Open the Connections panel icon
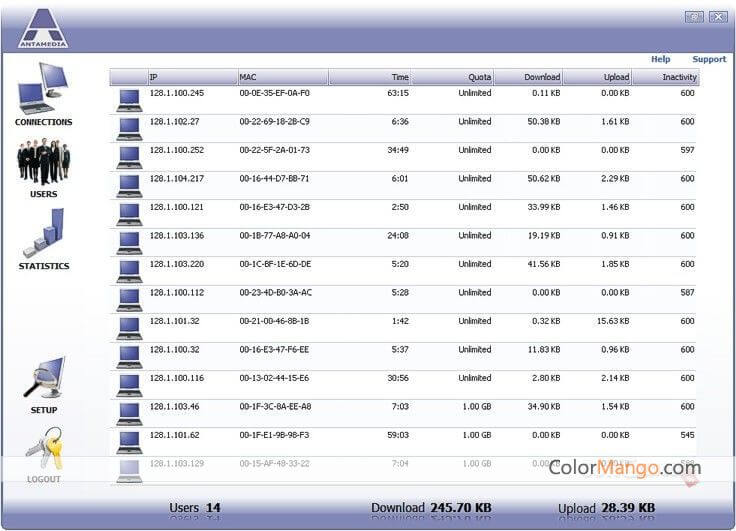The height and width of the screenshot is (531, 736). 43,90
